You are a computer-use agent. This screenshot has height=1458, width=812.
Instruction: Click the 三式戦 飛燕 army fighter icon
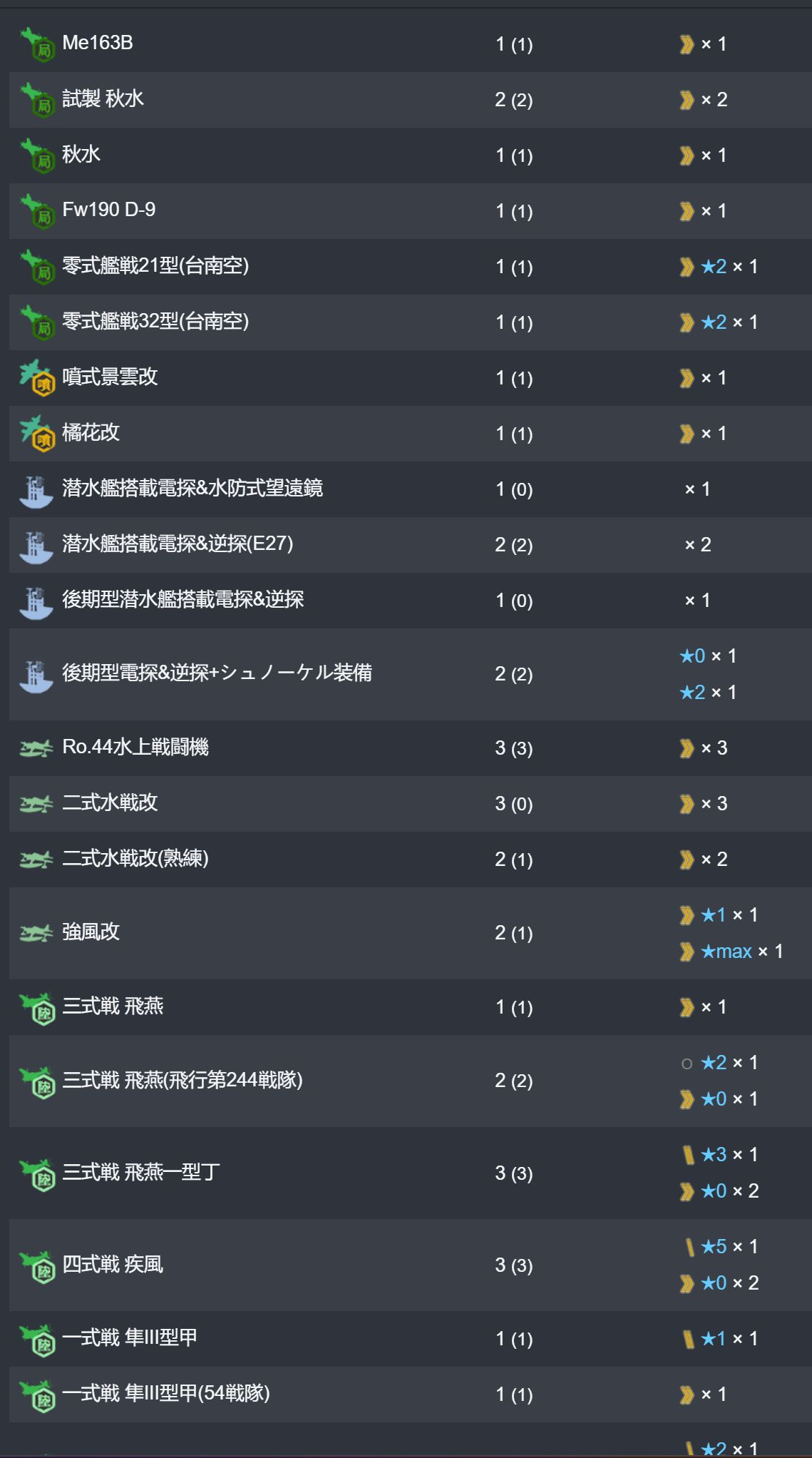[37, 1008]
